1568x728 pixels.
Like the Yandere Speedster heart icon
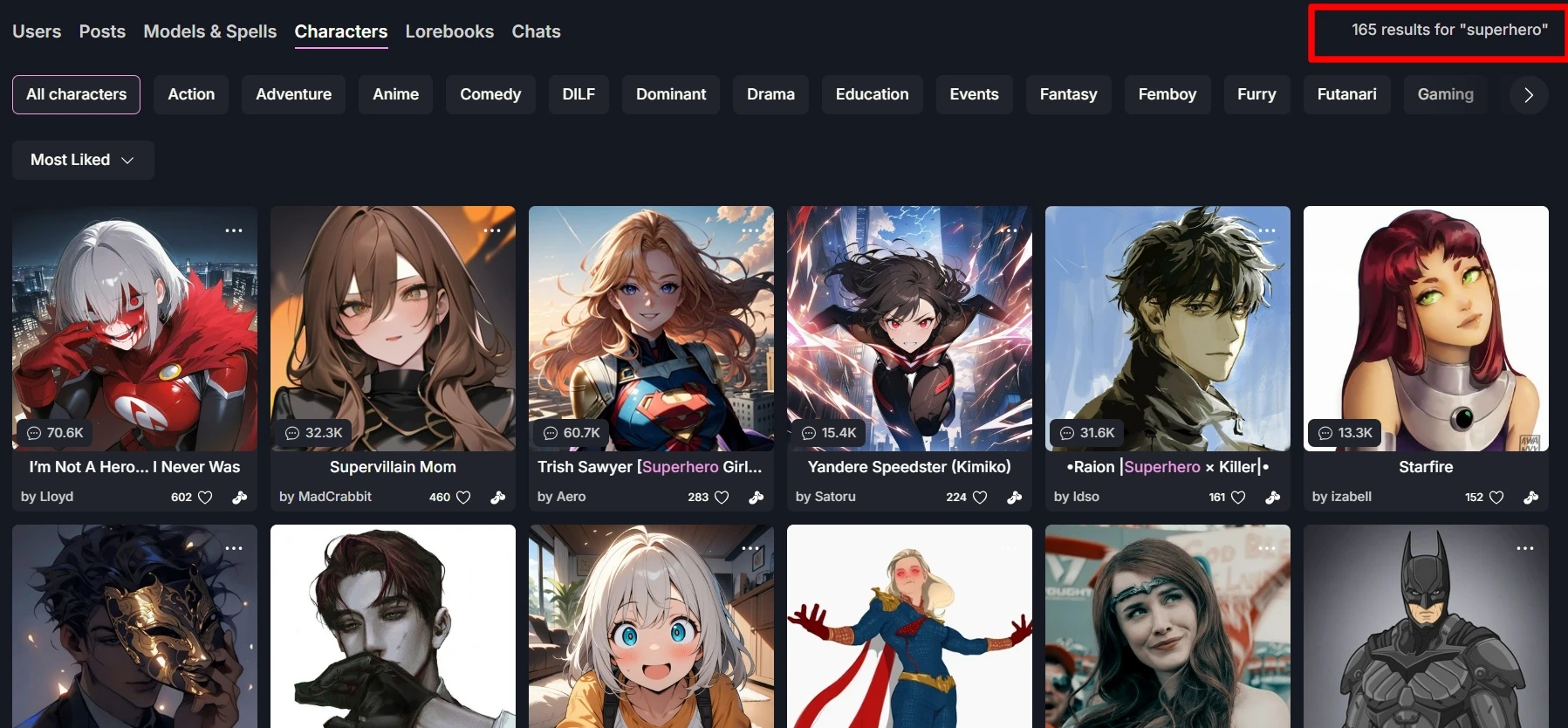980,497
